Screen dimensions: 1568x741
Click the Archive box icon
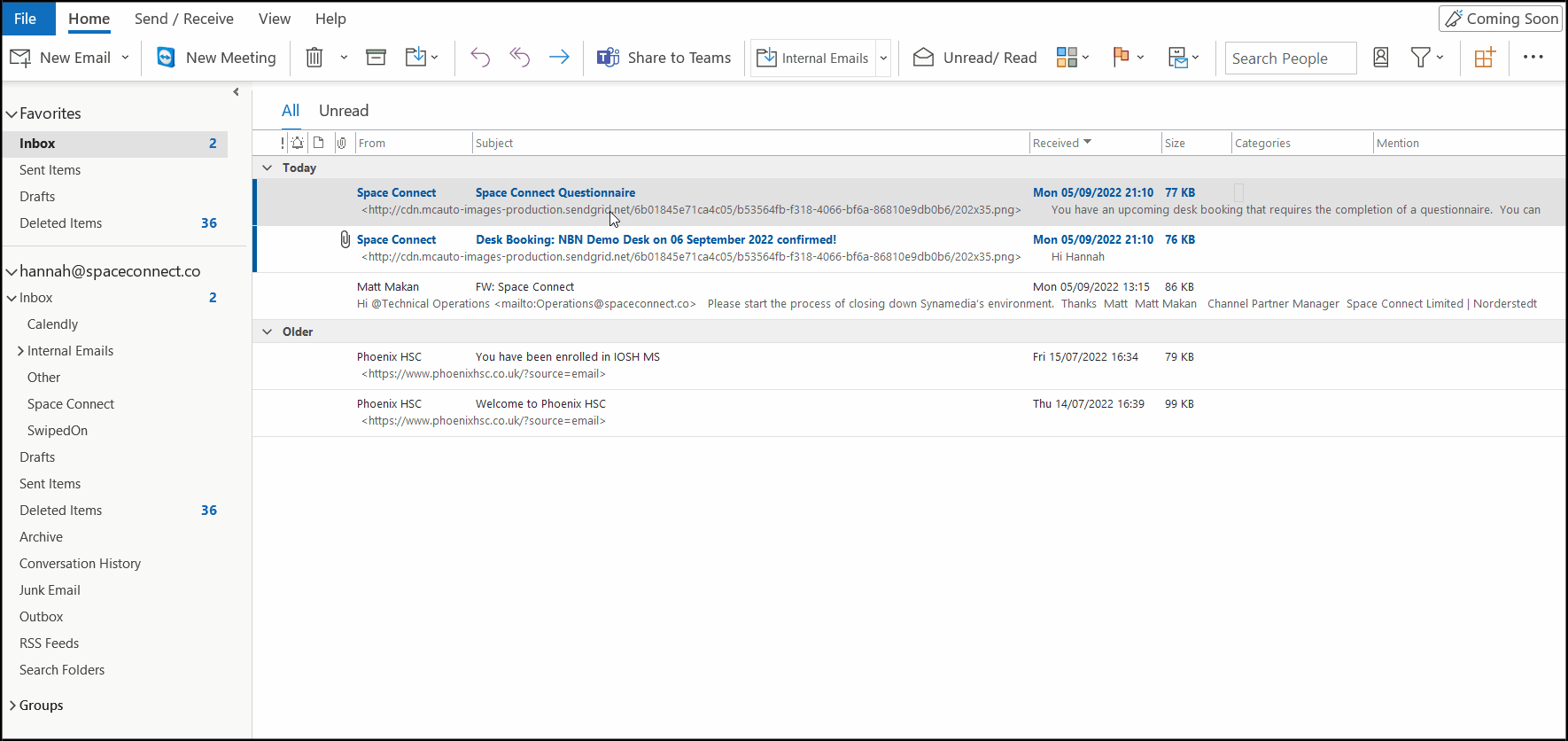point(376,58)
